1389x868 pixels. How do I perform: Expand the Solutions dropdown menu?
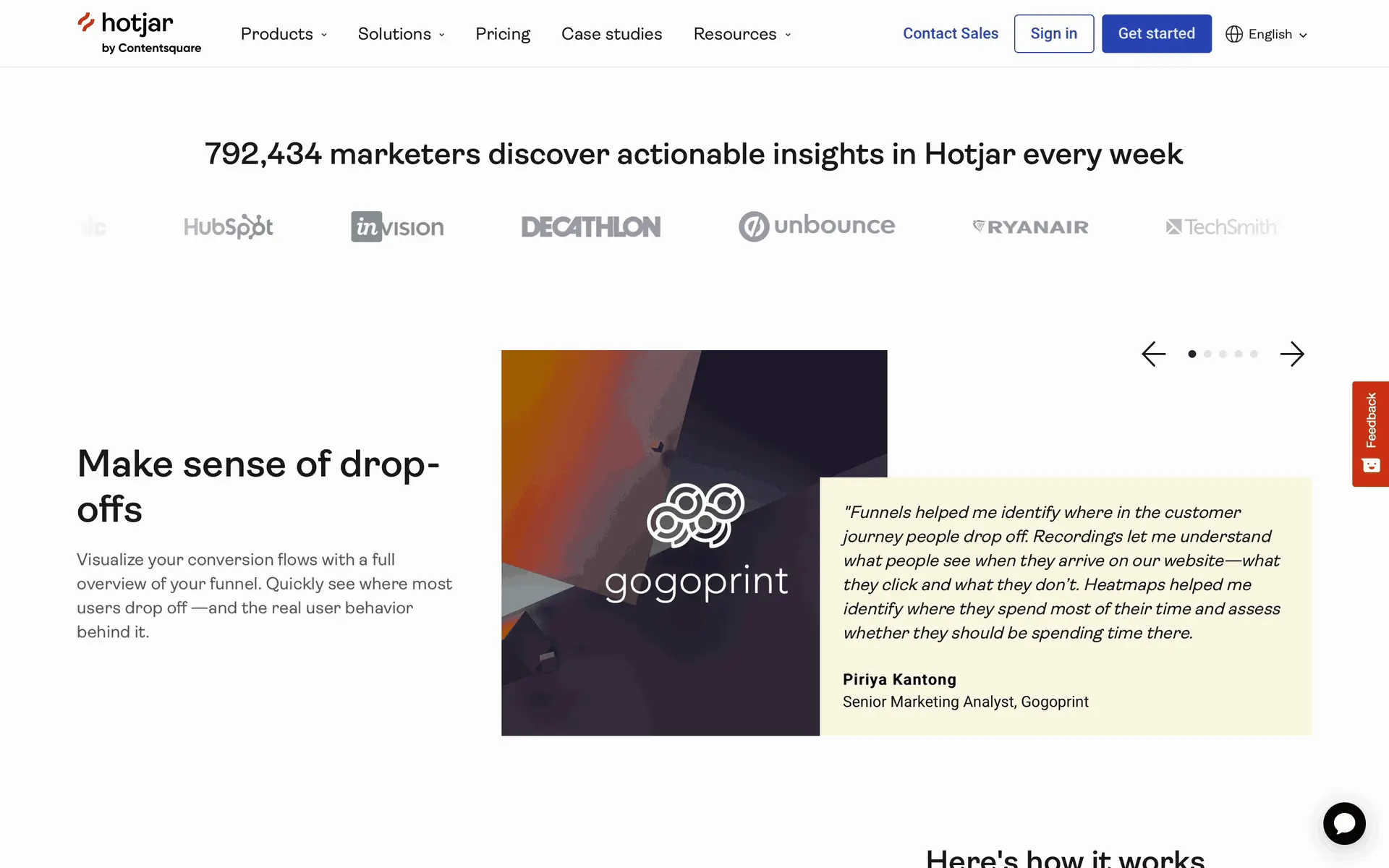(x=401, y=34)
